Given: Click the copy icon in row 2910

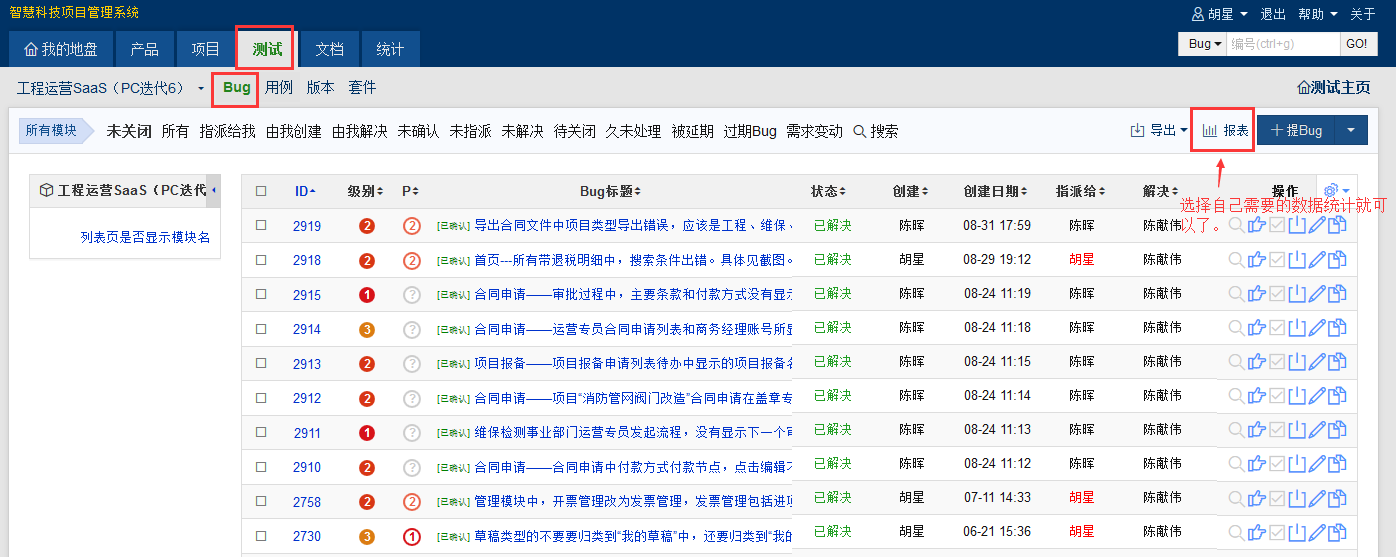Looking at the screenshot, I should 1337,466.
